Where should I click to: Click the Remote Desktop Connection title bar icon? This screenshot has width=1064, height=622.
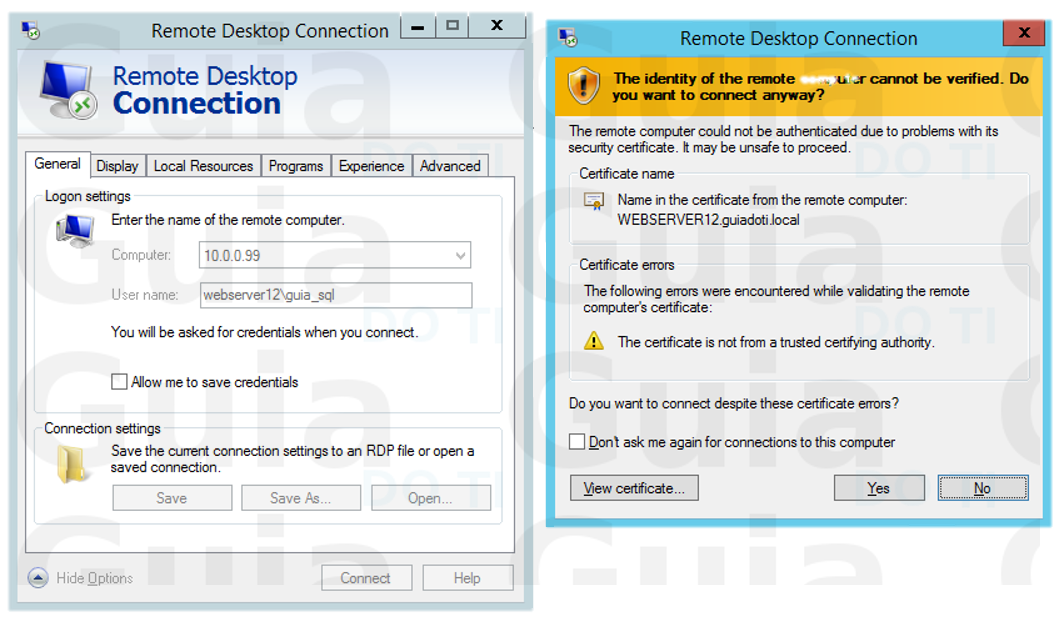[x=31, y=30]
